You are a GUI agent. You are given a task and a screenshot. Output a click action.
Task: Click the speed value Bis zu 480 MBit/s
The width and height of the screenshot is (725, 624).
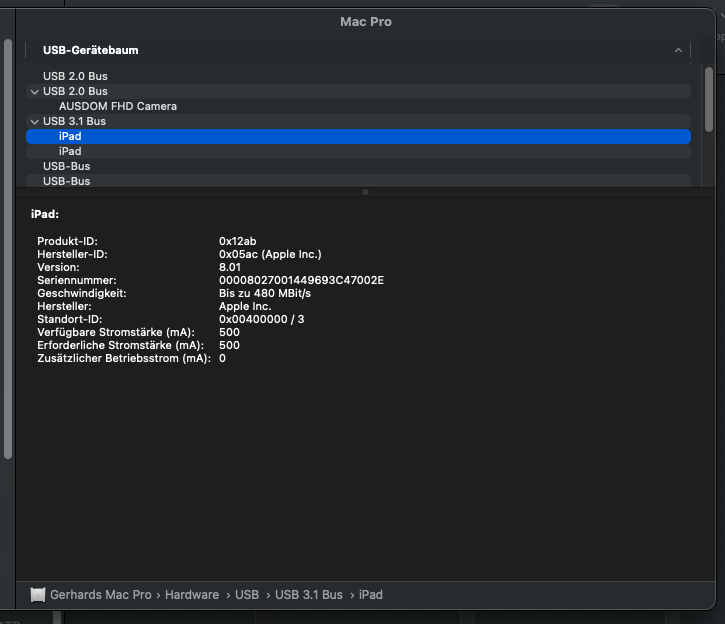coord(265,293)
